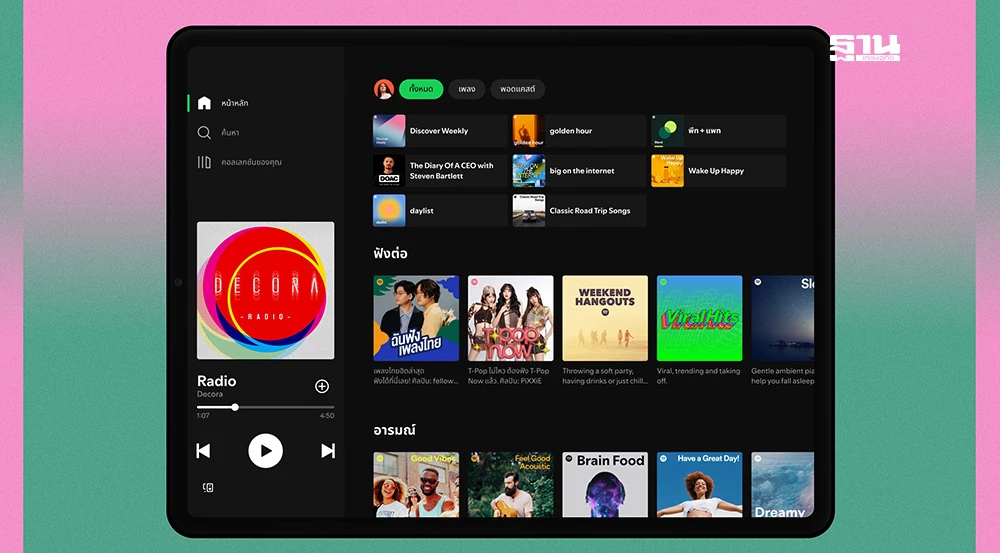Select the green 'ทั้งหมด' filter chip
The height and width of the screenshot is (553, 1000).
[x=421, y=89]
